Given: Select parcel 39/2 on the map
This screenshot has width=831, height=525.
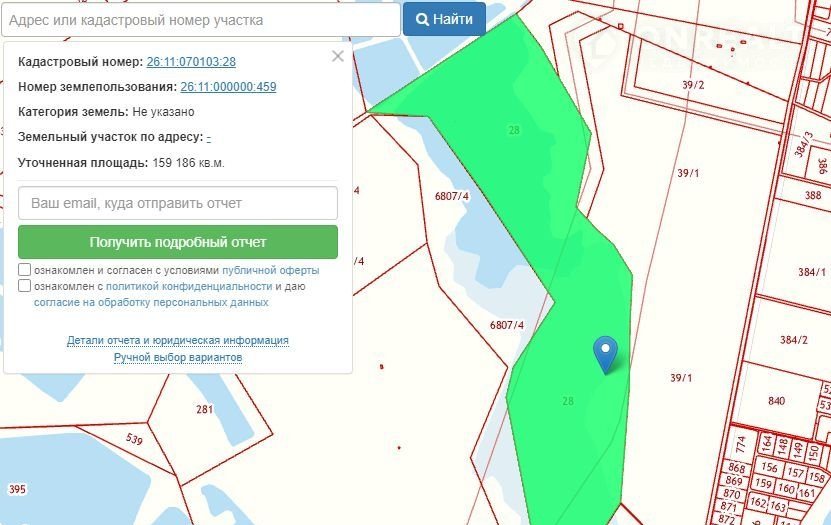Looking at the screenshot, I should tap(693, 85).
